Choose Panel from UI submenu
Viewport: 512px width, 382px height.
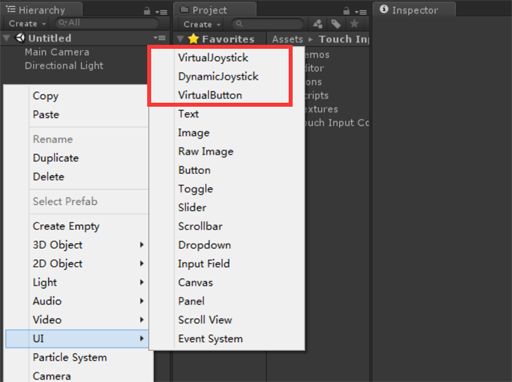(191, 301)
